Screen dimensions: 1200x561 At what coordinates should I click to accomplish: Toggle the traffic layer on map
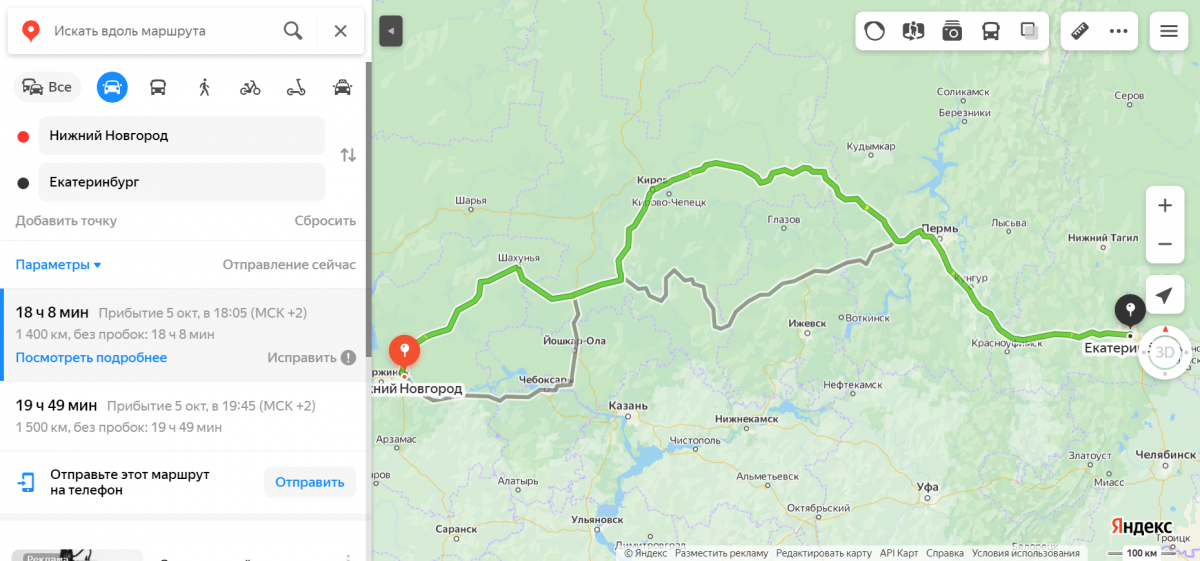tap(874, 31)
